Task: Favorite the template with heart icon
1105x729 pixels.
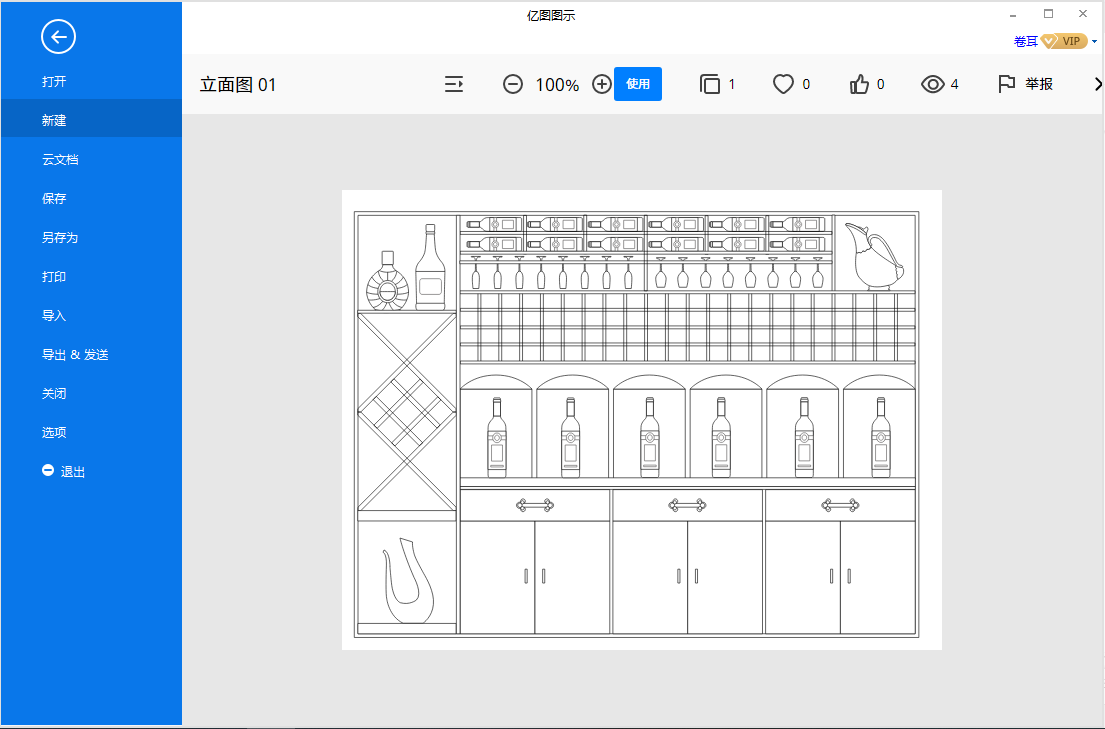Action: coord(783,84)
